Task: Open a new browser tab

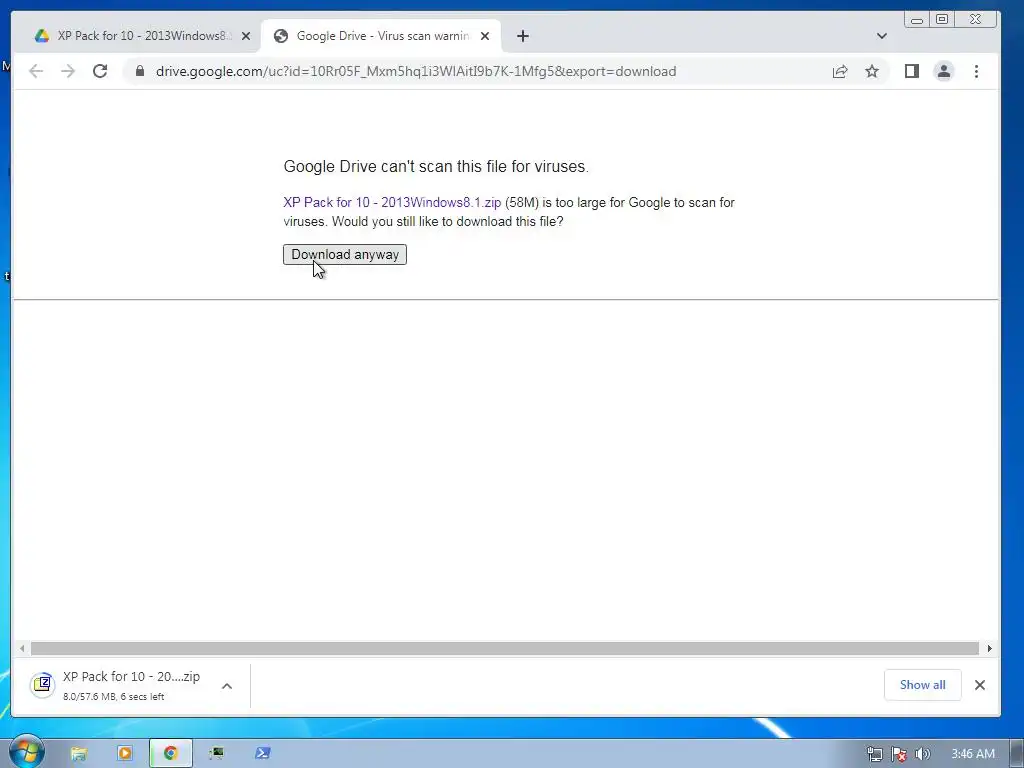Action: pyautogui.click(x=522, y=36)
